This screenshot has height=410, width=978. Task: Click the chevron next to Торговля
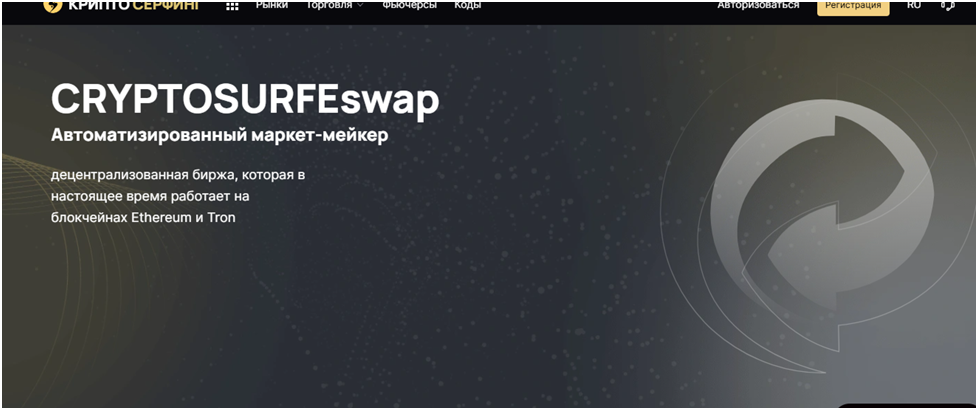[x=360, y=6]
